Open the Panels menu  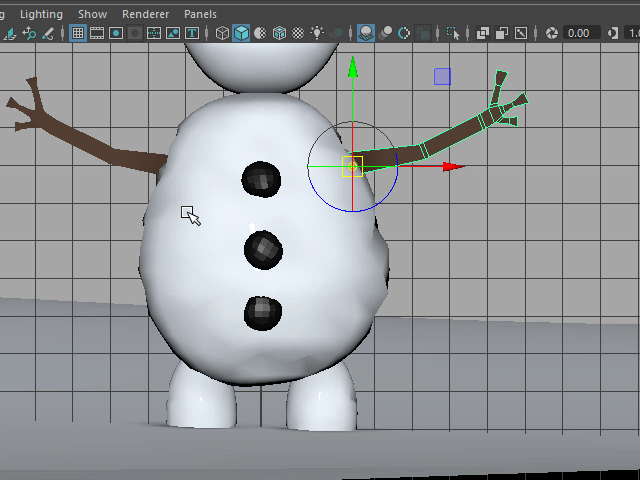(200, 14)
